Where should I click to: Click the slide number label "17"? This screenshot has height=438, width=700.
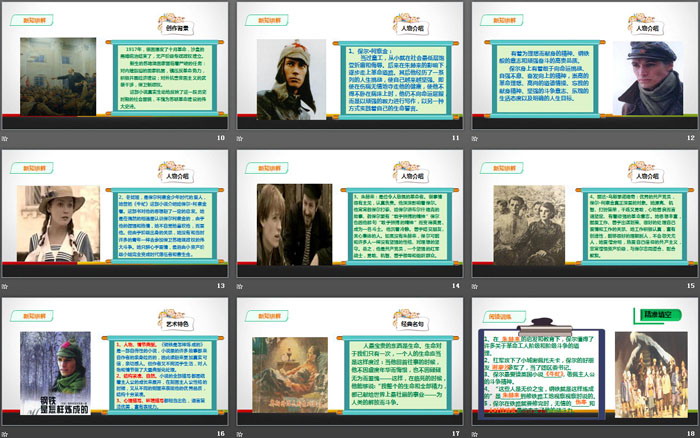tap(455, 434)
